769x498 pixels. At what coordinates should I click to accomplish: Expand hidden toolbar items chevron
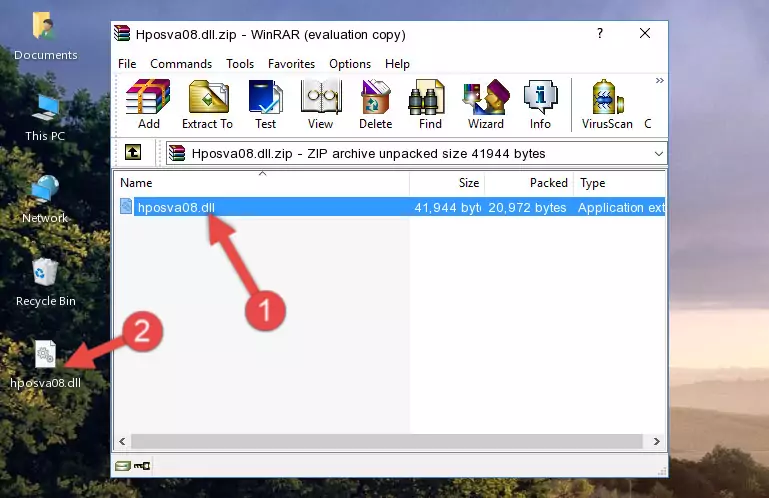[x=660, y=80]
